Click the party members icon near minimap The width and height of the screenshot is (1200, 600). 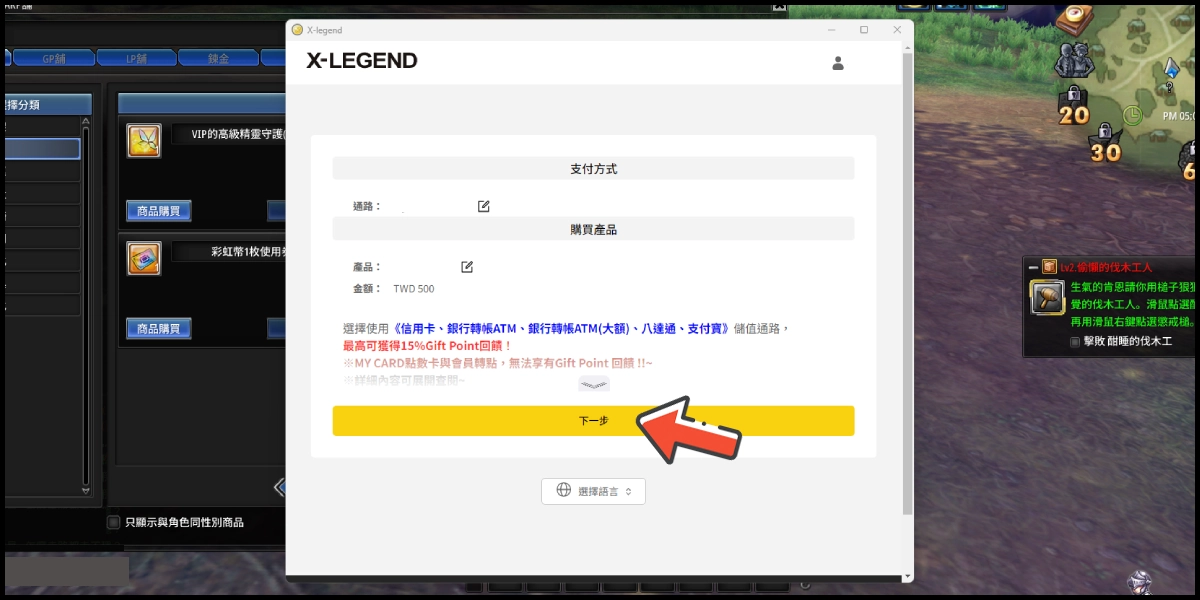click(1074, 60)
